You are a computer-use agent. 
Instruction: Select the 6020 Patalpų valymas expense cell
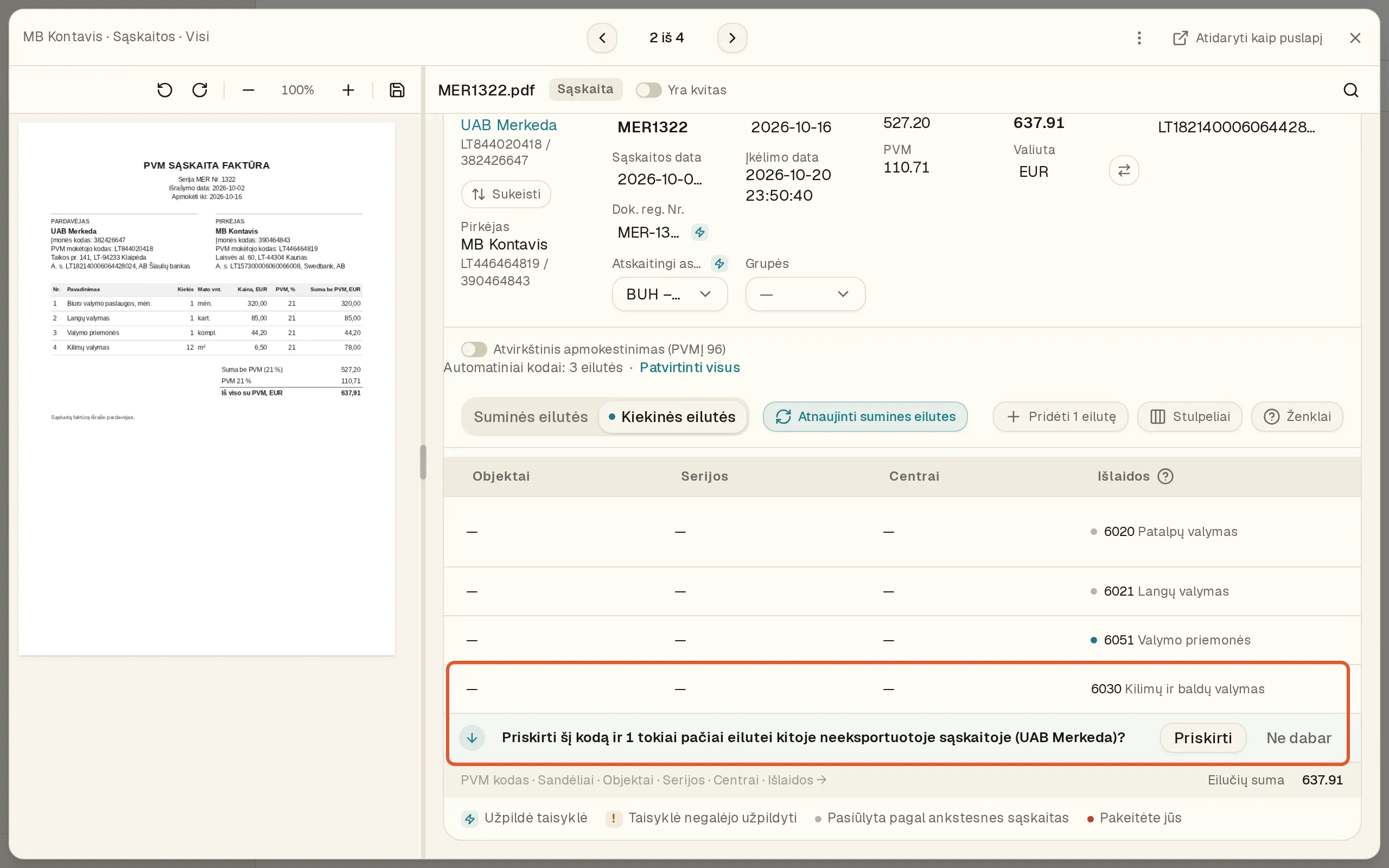pyautogui.click(x=1164, y=532)
